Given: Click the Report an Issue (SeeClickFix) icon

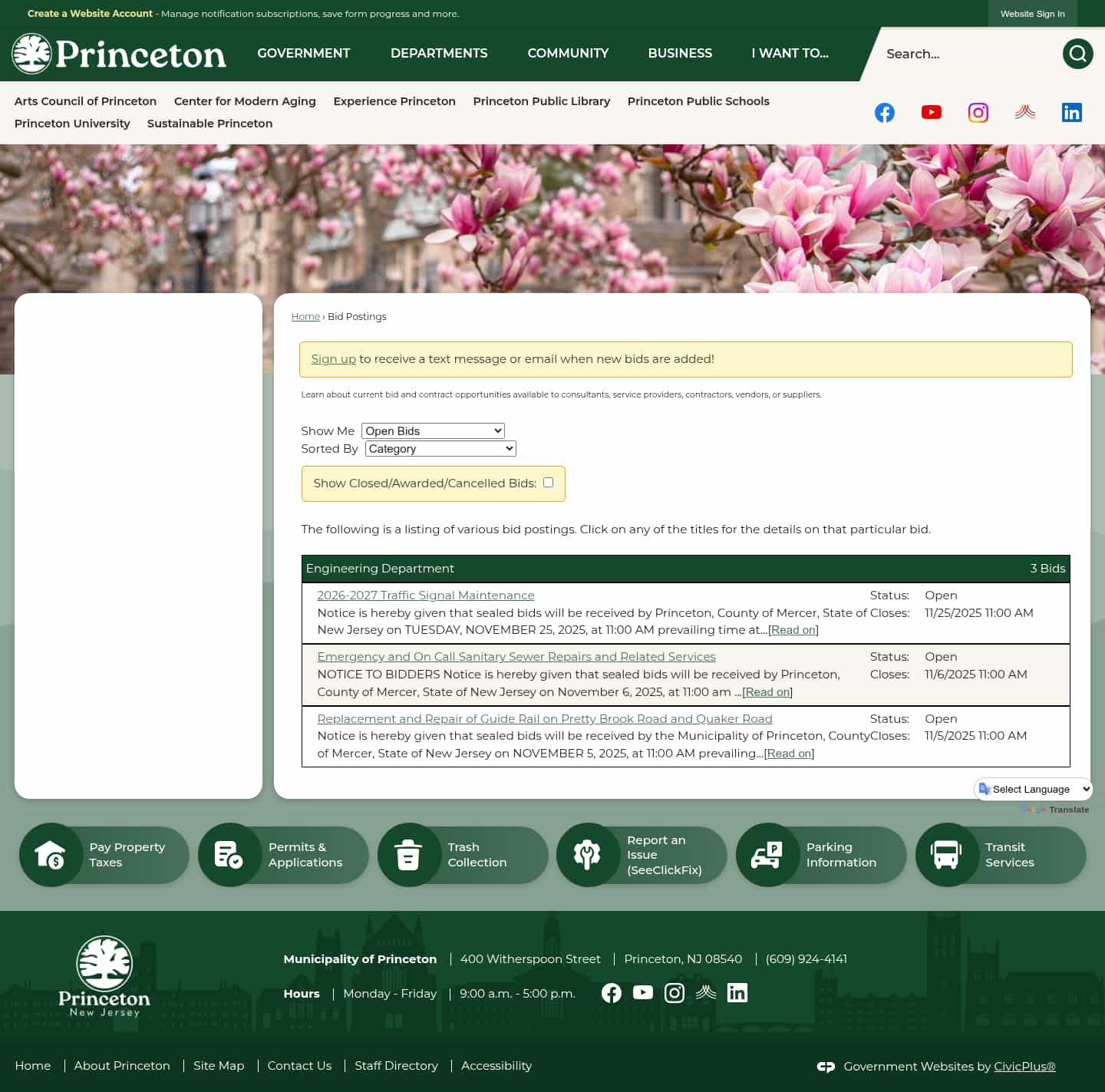Looking at the screenshot, I should coord(588,854).
